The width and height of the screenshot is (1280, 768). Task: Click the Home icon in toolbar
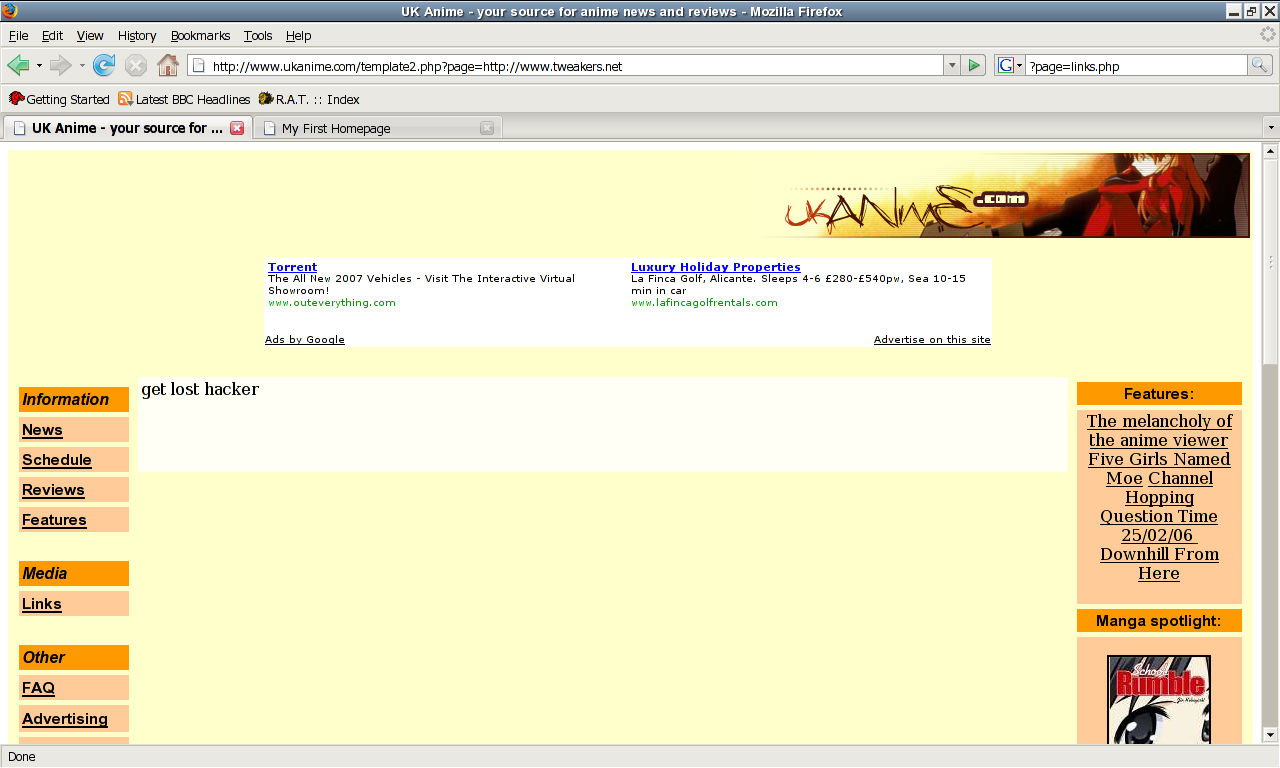(168, 66)
